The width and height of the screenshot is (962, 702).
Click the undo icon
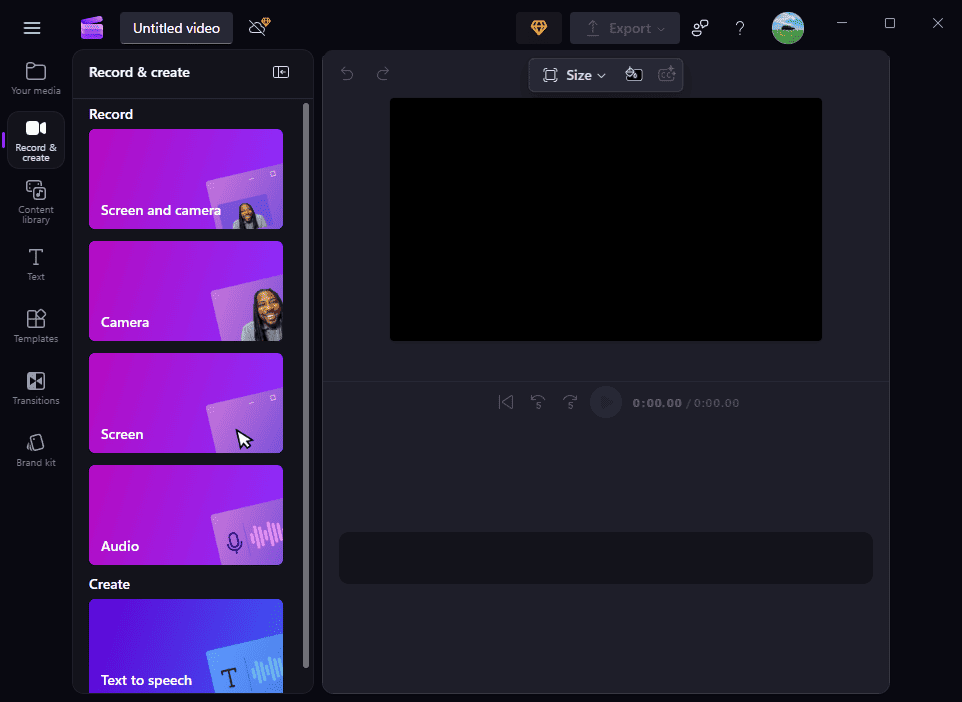(346, 74)
